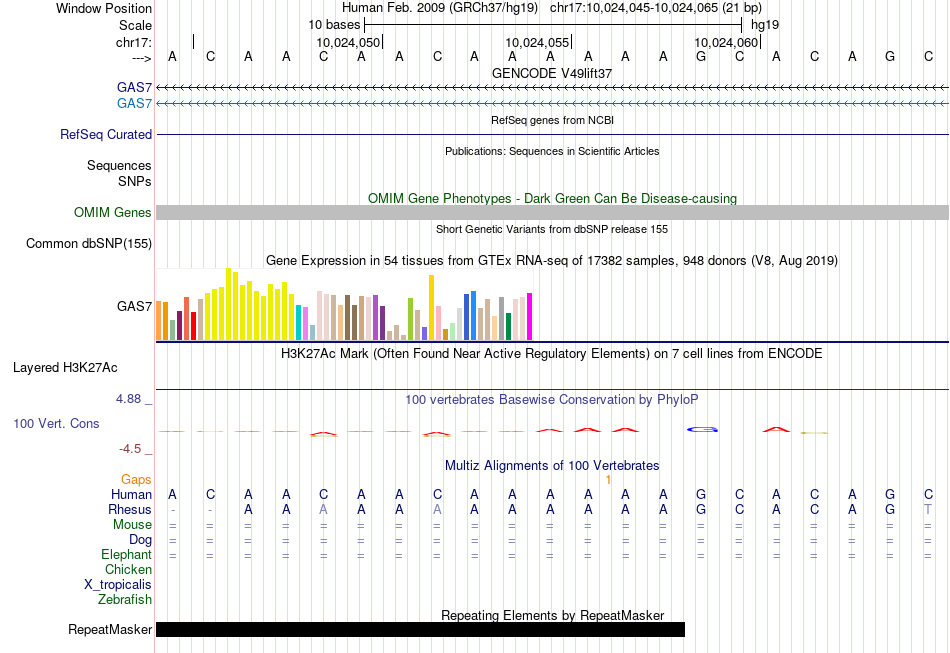Click the '10 bases' scale text
Viewport: 950px width, 653px height.
pos(334,25)
